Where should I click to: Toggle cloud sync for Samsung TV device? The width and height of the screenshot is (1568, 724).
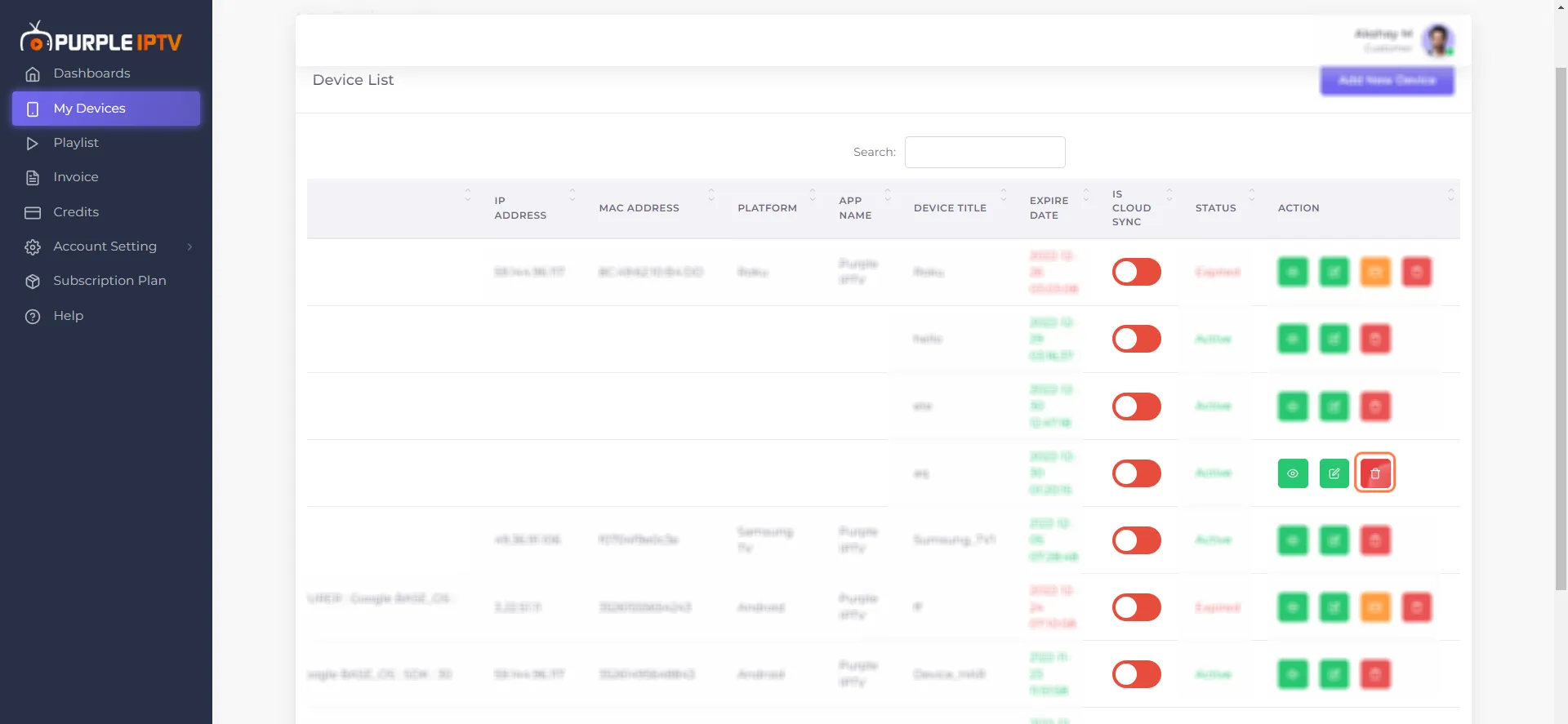[1137, 540]
